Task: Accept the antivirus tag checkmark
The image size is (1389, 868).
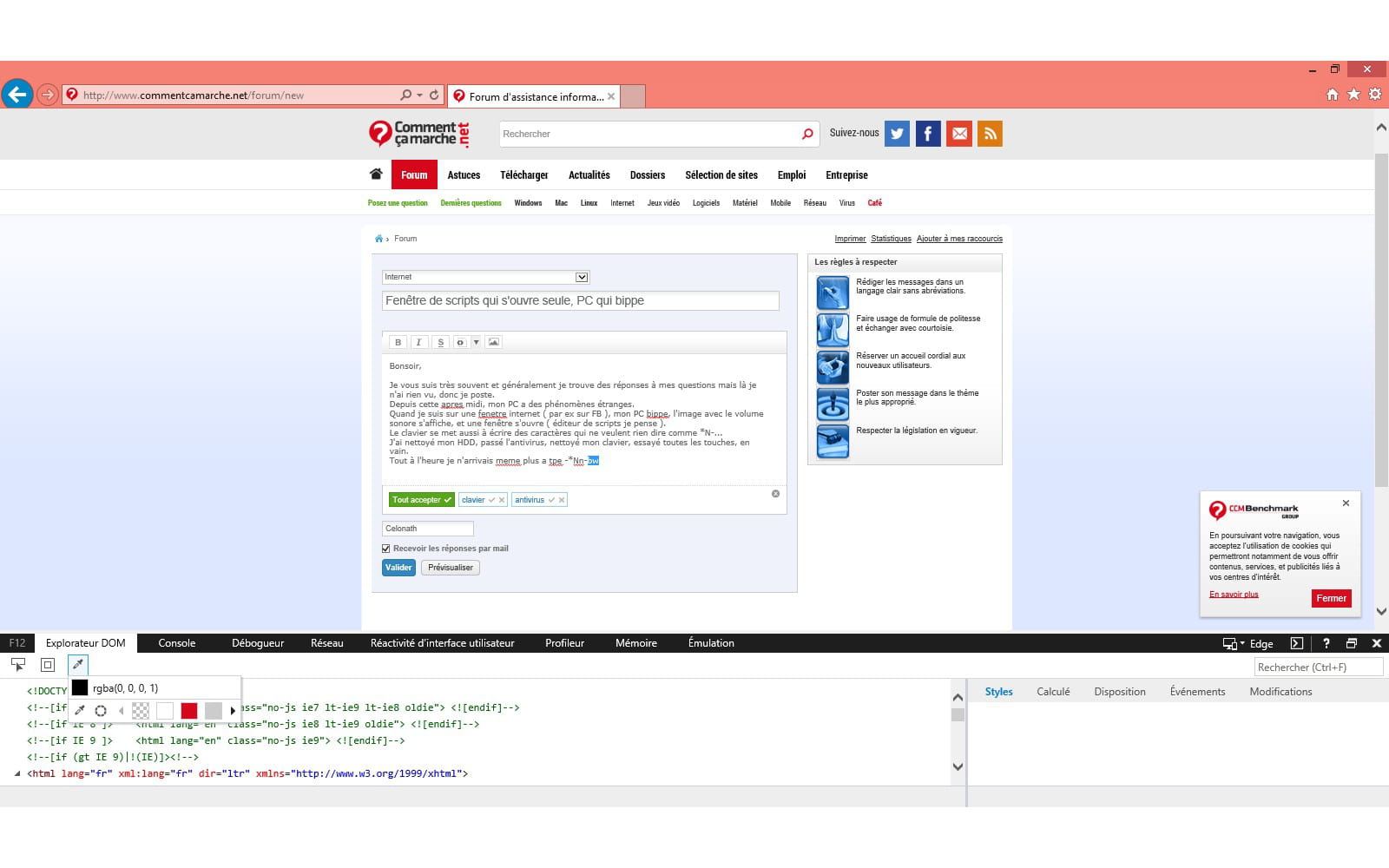Action: tap(551, 500)
